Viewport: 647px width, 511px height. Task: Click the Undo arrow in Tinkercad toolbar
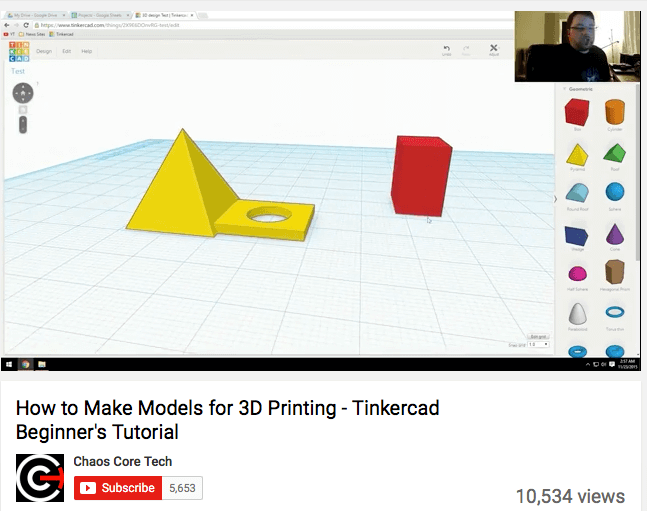pyautogui.click(x=446, y=50)
